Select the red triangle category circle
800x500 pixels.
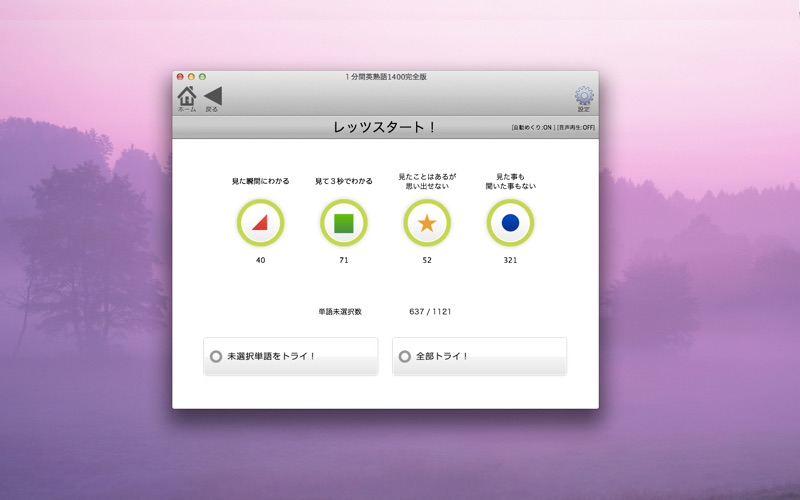tap(260, 223)
